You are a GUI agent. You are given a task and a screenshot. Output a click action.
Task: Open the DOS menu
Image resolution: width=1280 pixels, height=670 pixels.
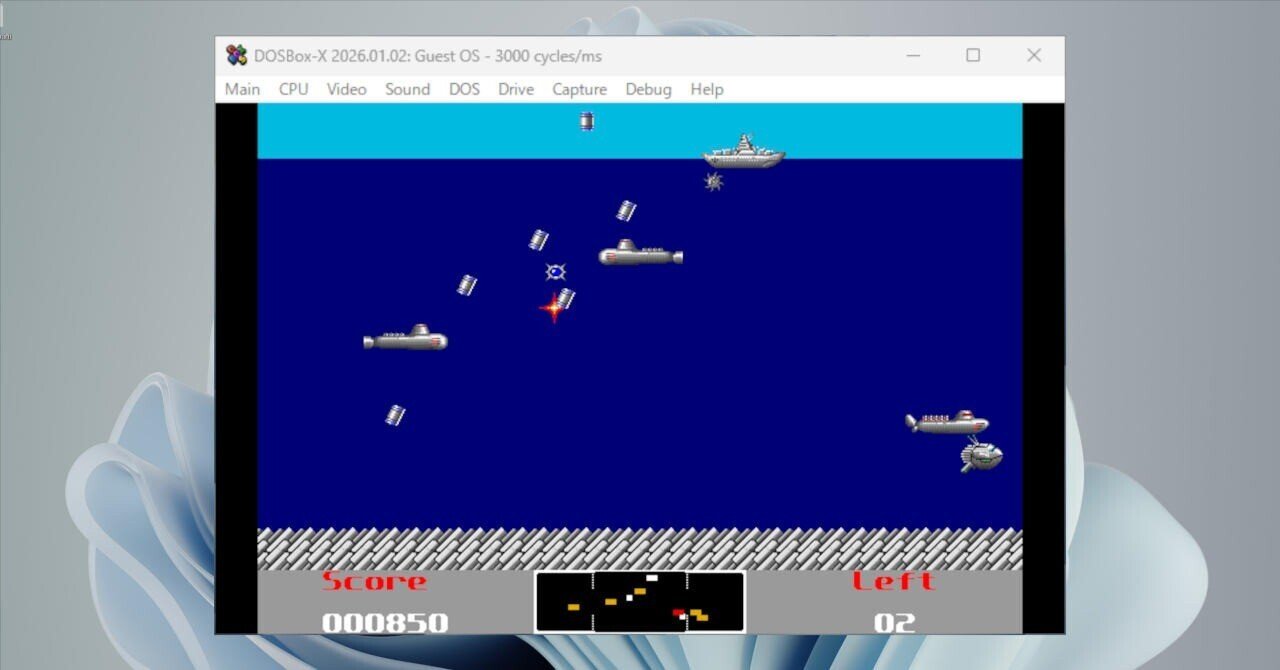[464, 89]
